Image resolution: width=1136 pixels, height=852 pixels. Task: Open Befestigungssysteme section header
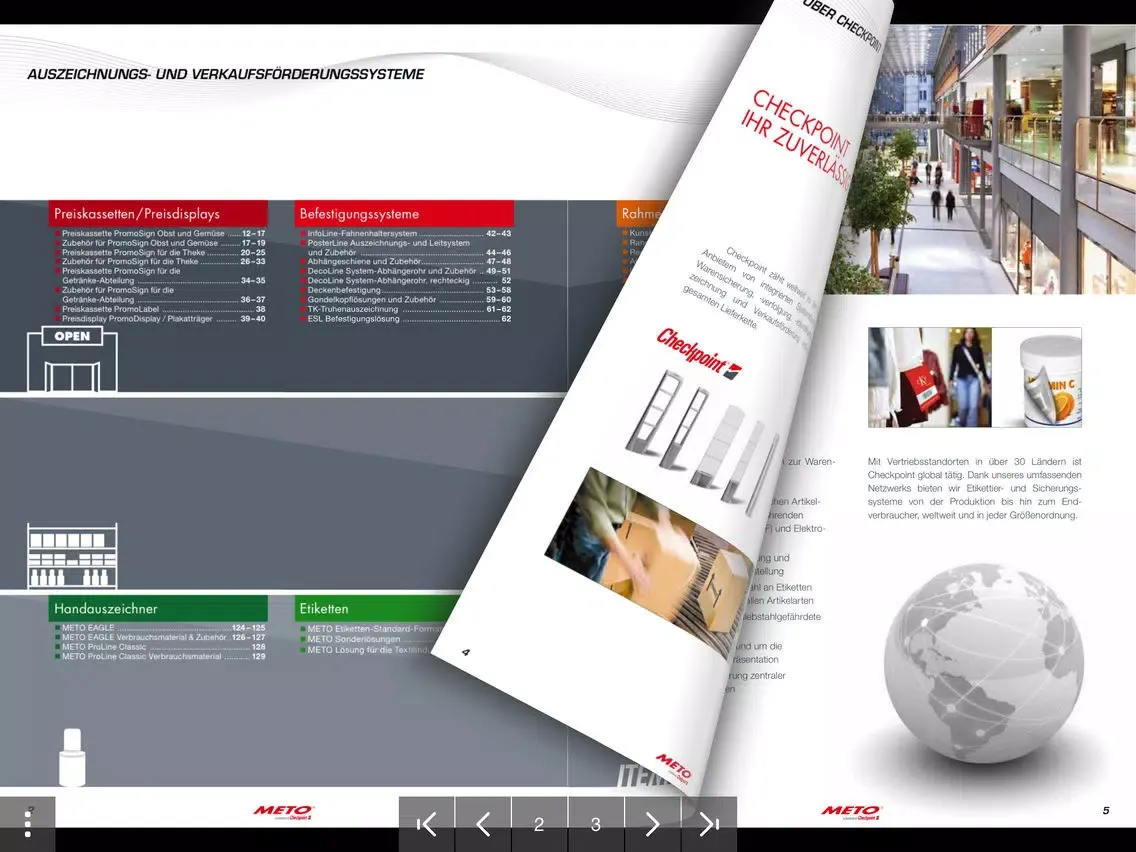pos(404,214)
